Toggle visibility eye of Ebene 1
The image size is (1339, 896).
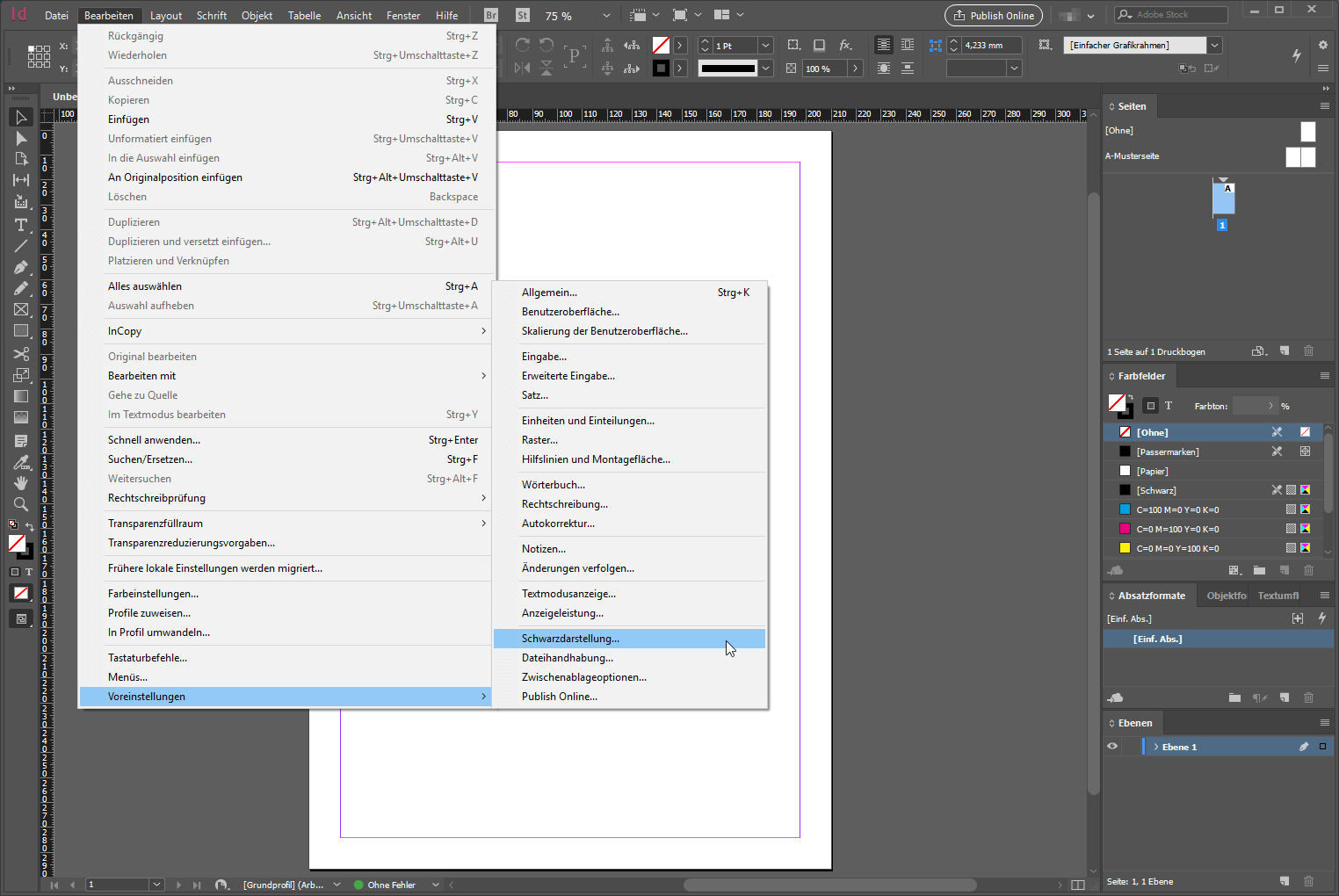pos(1112,747)
